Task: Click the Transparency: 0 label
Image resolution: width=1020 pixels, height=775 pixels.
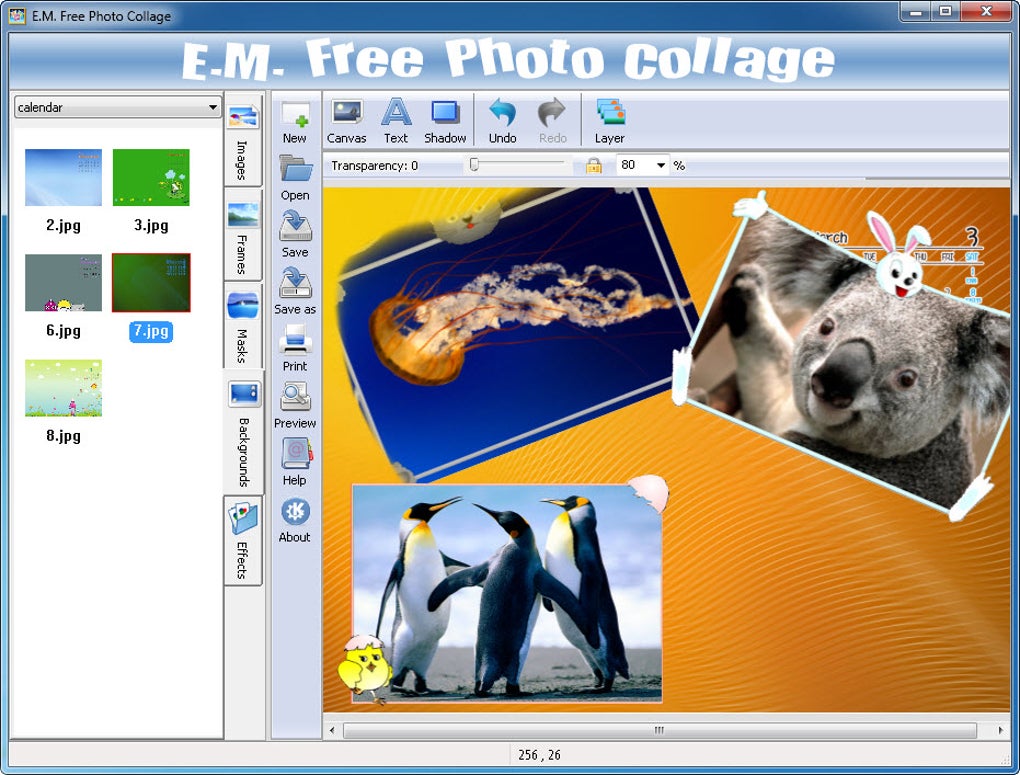Action: tap(374, 166)
